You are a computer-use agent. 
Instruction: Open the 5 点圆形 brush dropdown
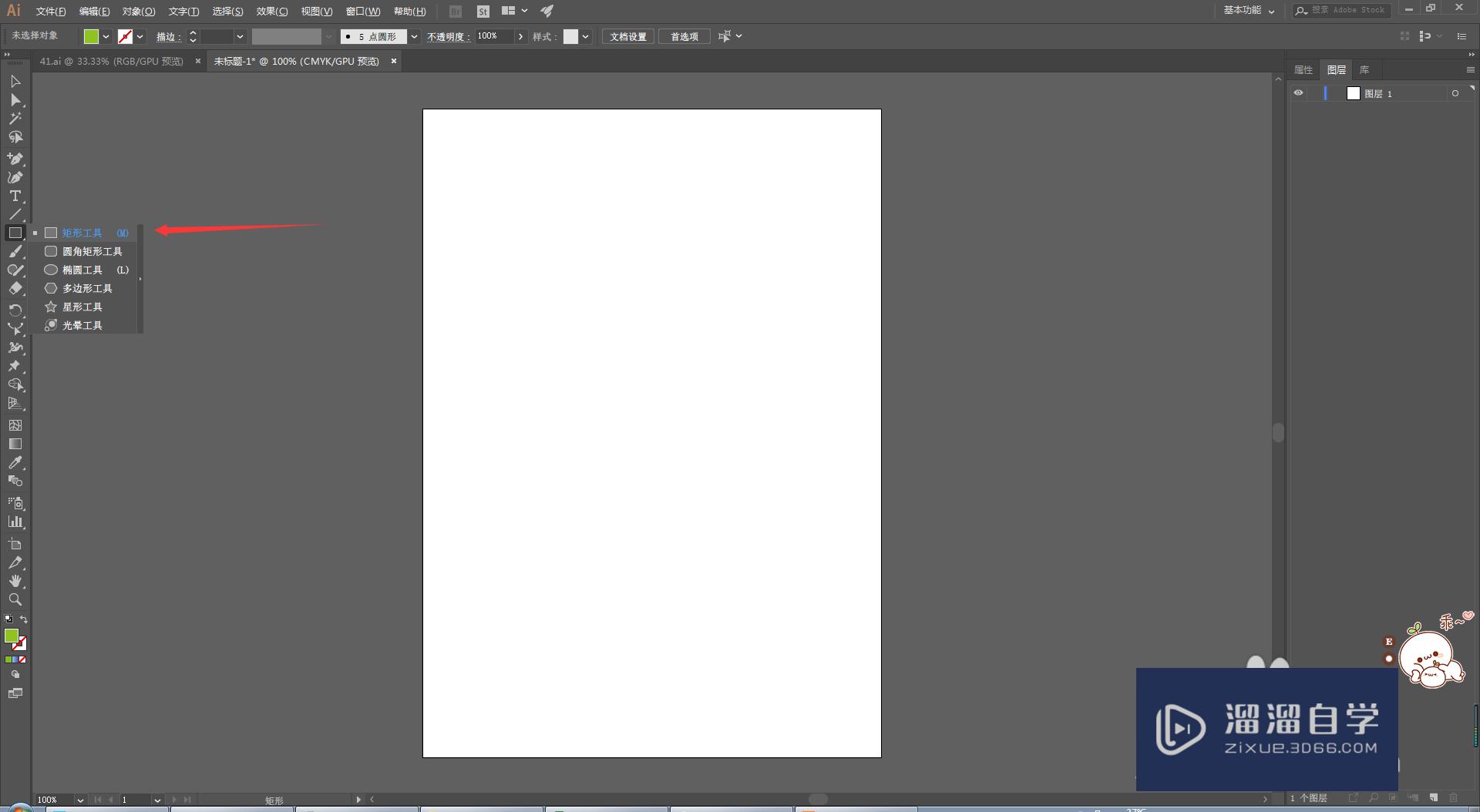coord(415,37)
